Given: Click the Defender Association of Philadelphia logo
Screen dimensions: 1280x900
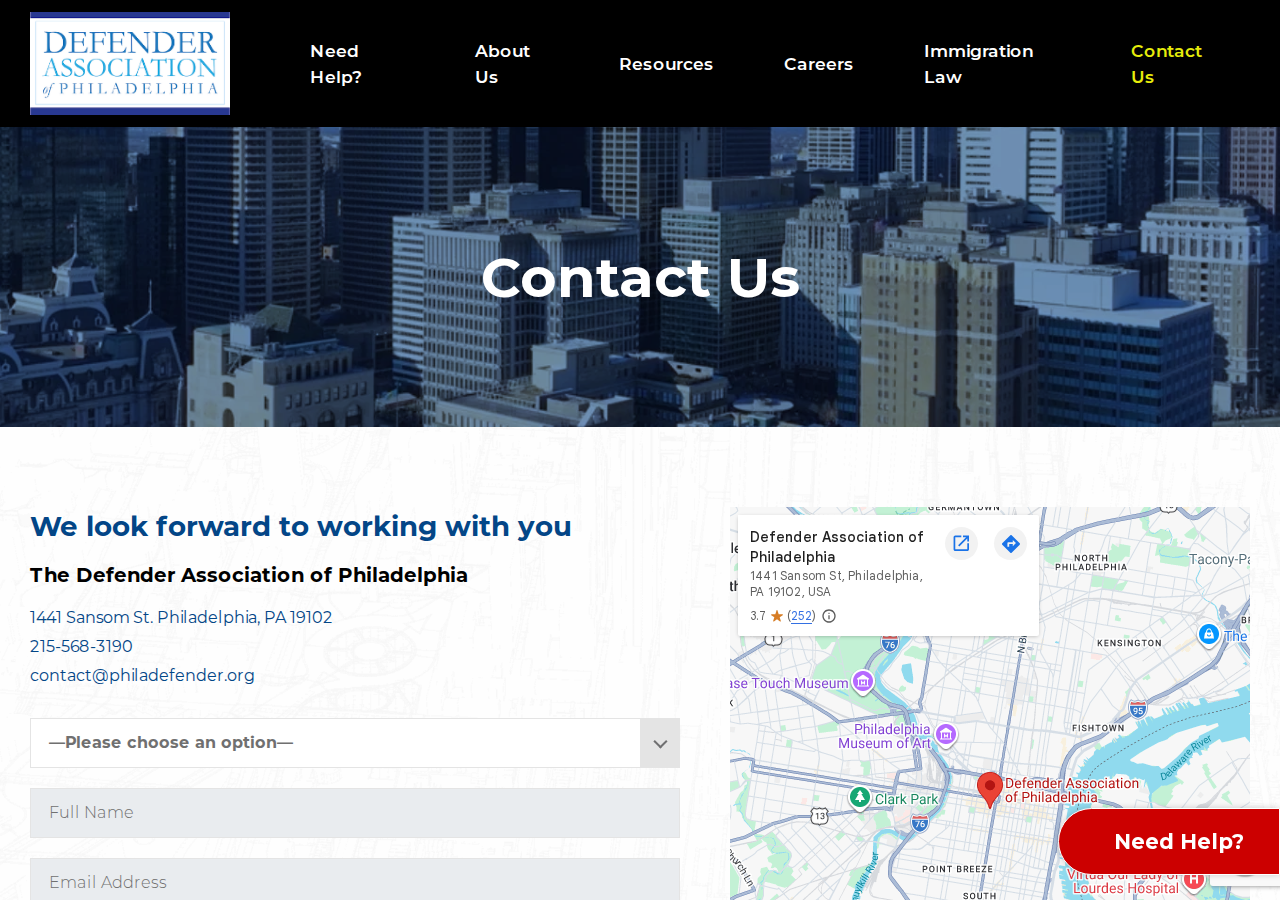Looking at the screenshot, I should [130, 63].
